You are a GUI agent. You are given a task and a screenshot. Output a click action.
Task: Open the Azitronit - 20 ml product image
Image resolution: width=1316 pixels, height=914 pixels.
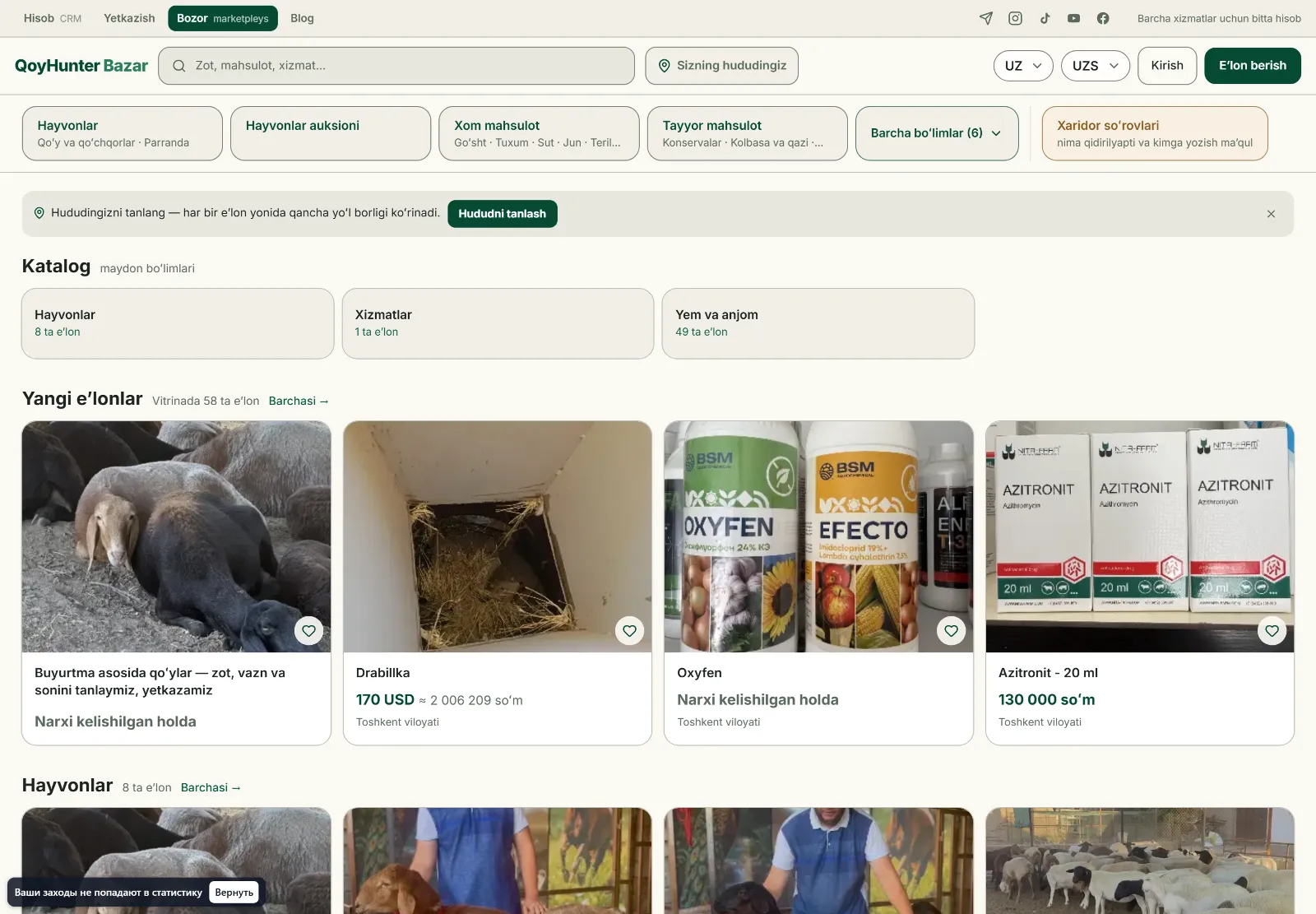(1140, 536)
